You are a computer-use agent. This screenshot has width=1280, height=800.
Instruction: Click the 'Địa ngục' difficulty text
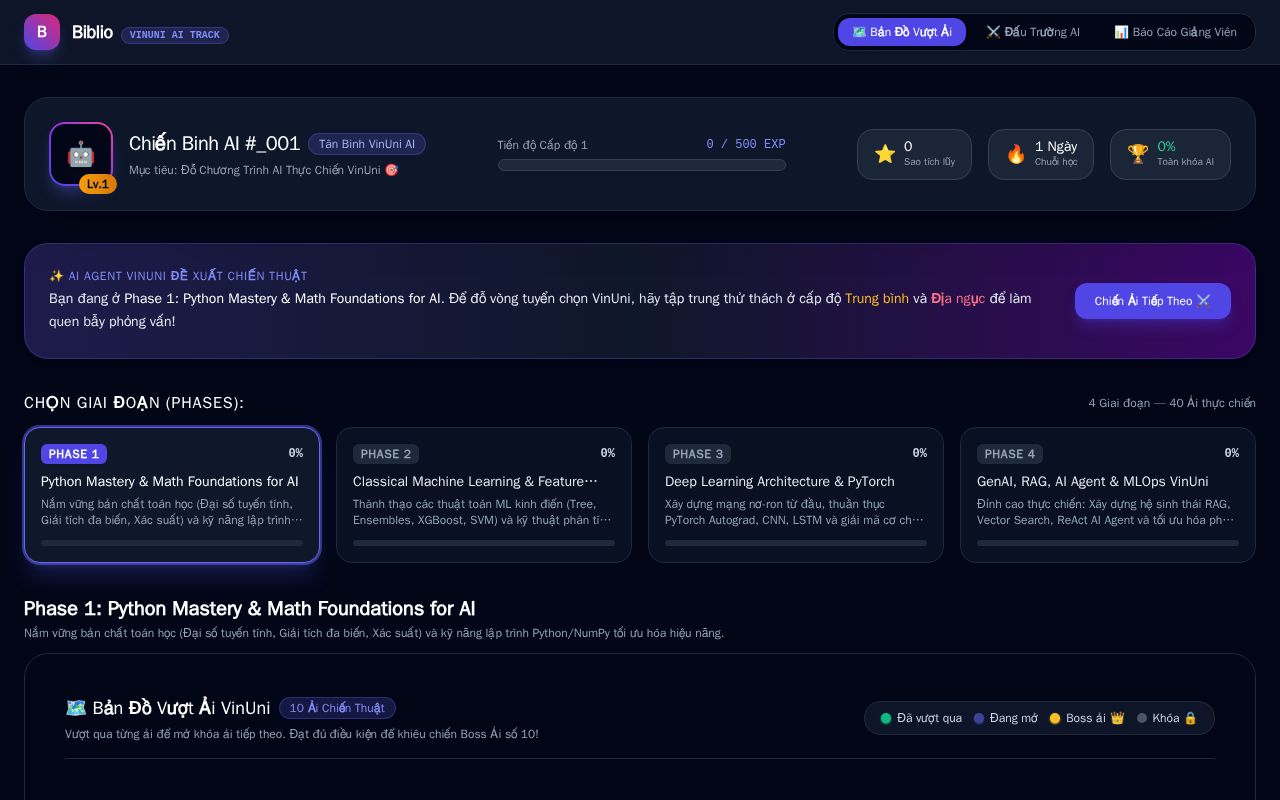pyautogui.click(x=958, y=298)
